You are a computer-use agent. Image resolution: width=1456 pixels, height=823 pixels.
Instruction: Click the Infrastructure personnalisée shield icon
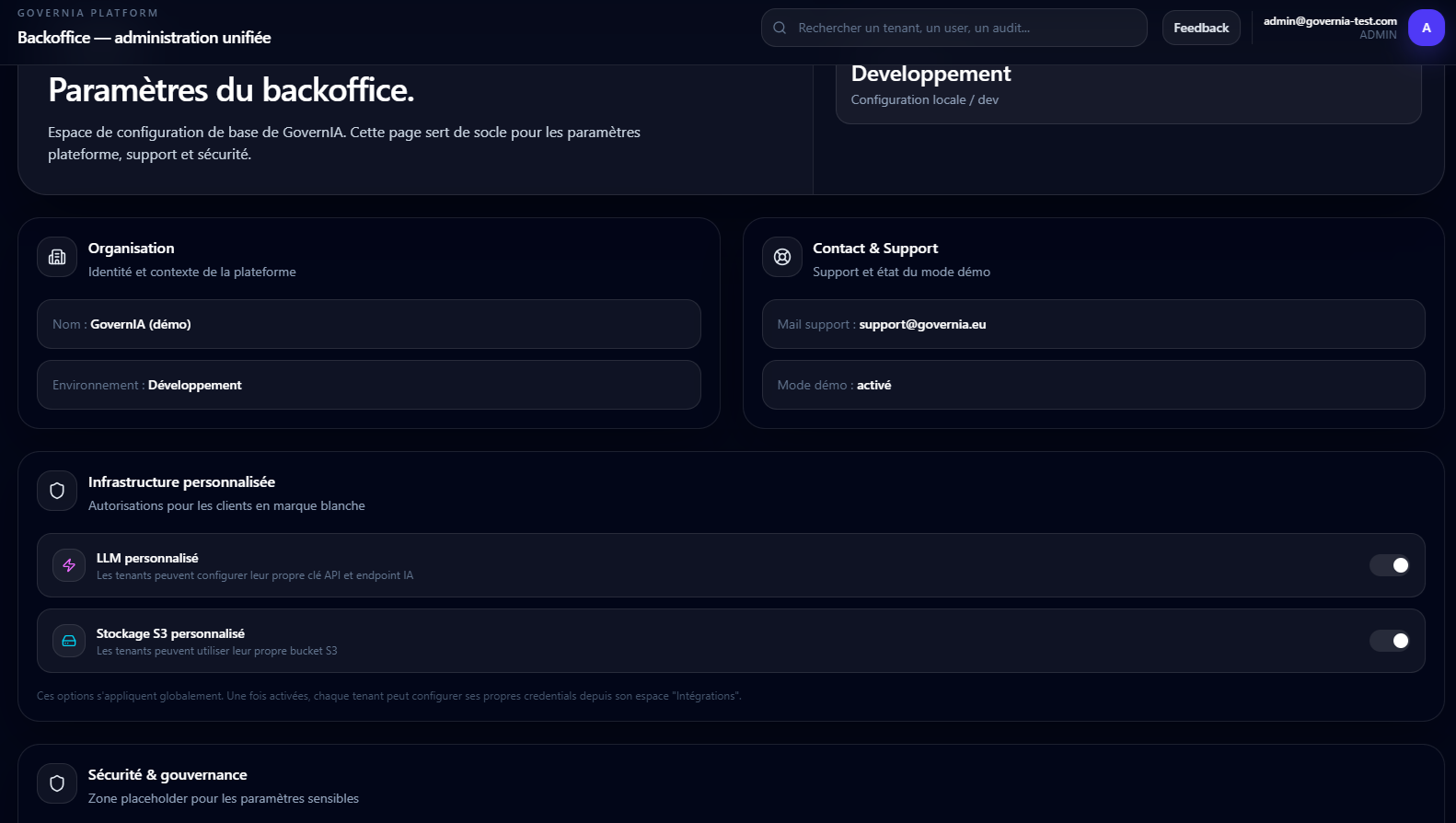pos(57,491)
